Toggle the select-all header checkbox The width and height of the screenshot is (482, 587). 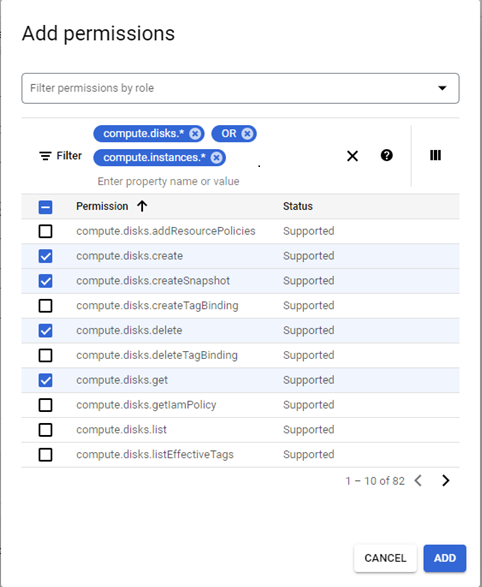coord(46,207)
